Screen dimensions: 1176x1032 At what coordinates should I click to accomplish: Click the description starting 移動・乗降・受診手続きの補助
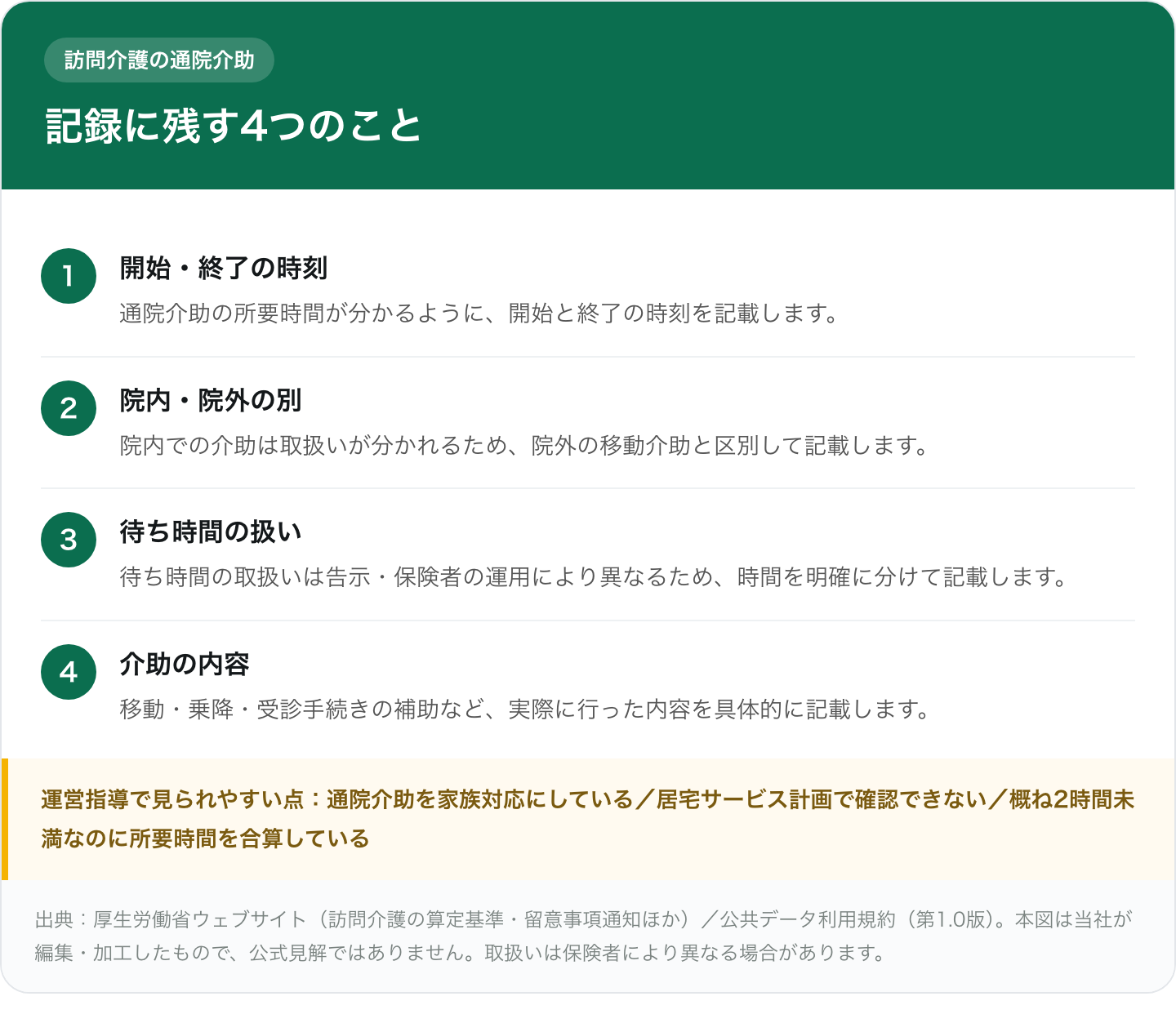tap(525, 709)
